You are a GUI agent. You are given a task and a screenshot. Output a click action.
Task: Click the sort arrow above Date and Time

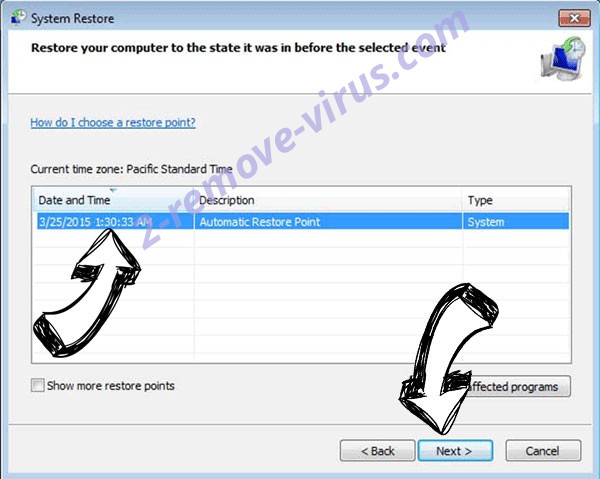coord(113,190)
